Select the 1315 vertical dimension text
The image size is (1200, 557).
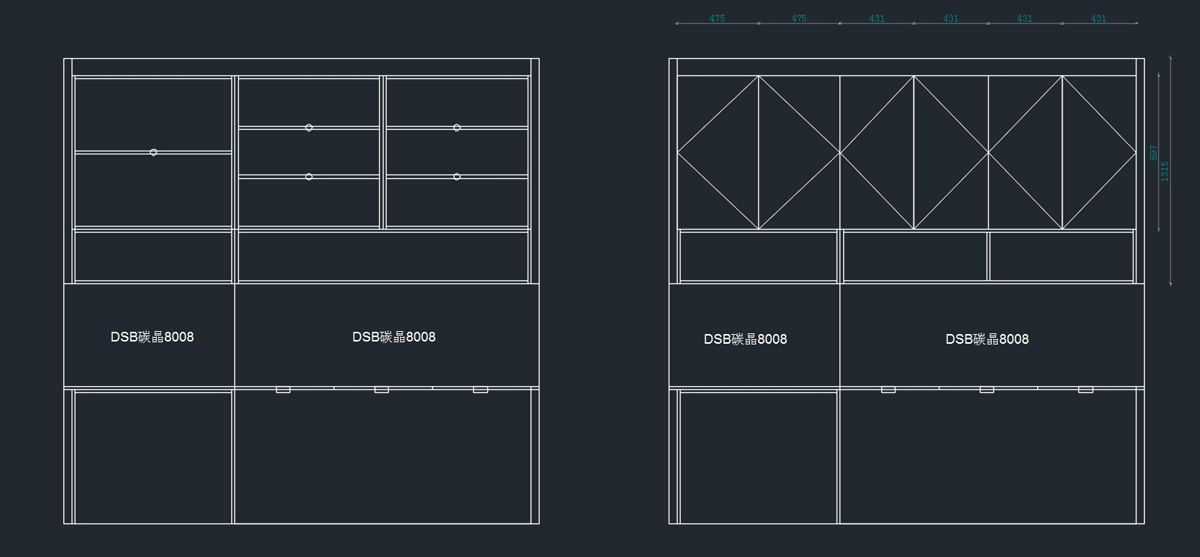pyautogui.click(x=1164, y=171)
